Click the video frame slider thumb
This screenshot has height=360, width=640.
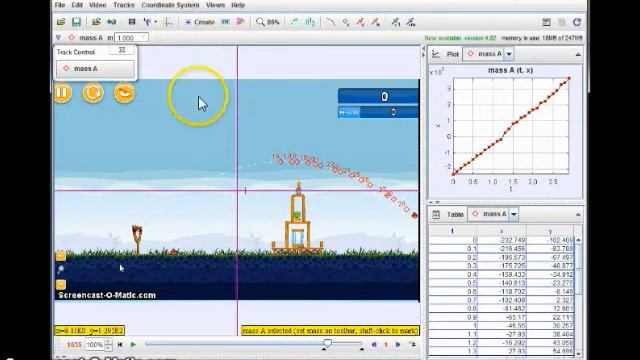point(327,343)
